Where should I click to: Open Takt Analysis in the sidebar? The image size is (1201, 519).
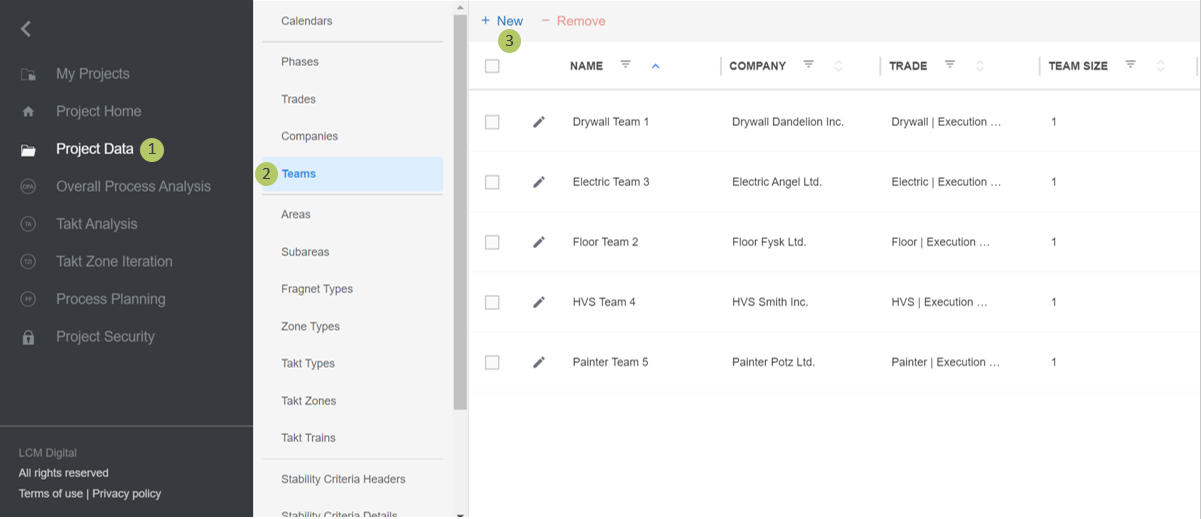(x=96, y=224)
